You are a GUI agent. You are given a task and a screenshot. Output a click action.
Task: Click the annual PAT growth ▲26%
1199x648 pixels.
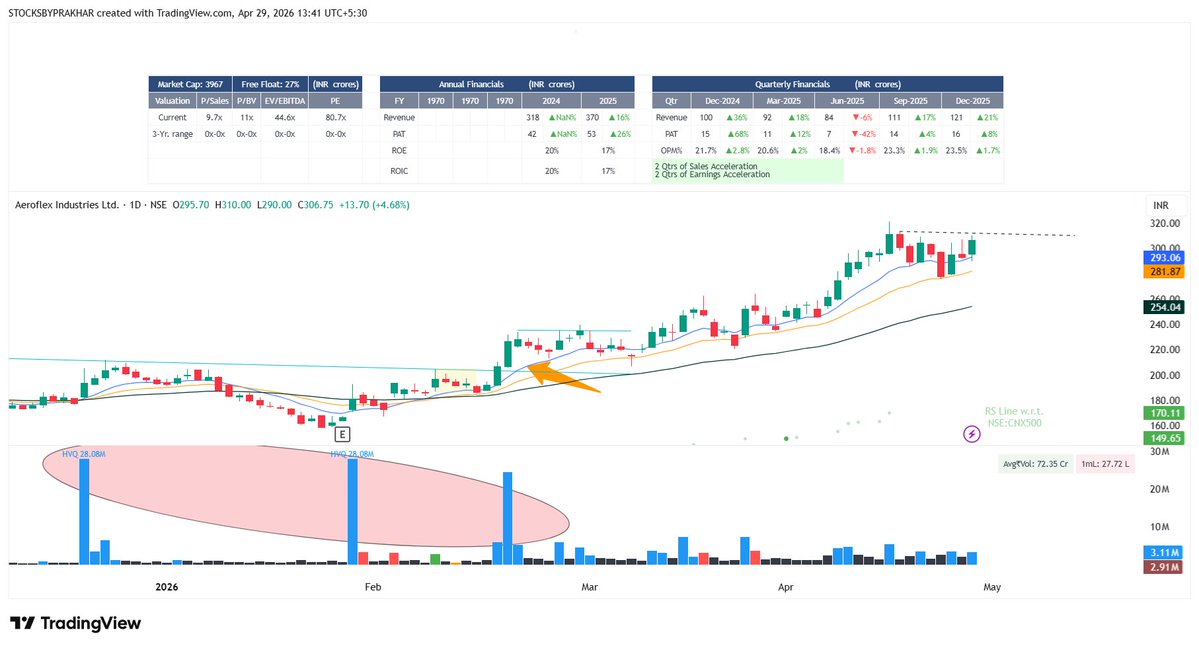pyautogui.click(x=618, y=134)
